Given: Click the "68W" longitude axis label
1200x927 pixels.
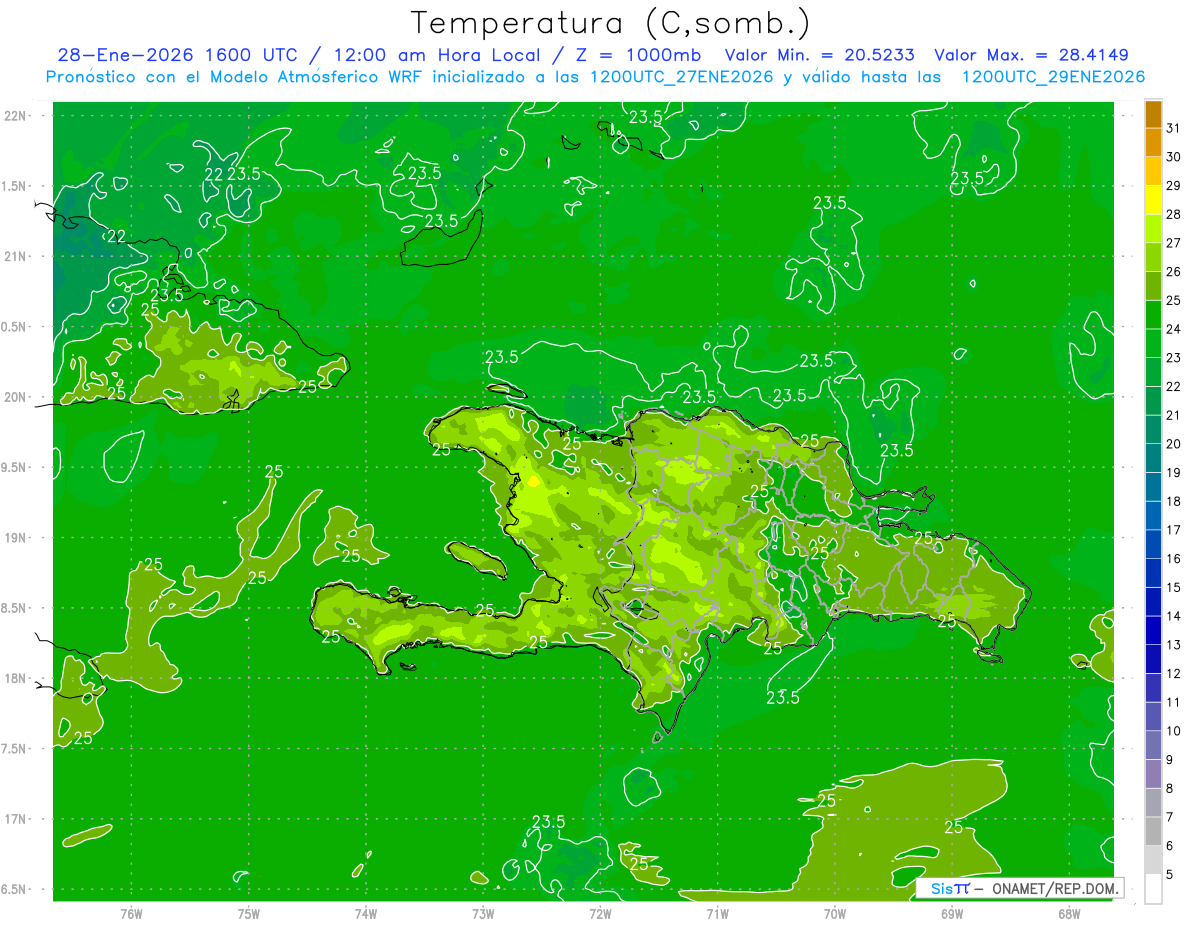Looking at the screenshot, I should point(1069,913).
